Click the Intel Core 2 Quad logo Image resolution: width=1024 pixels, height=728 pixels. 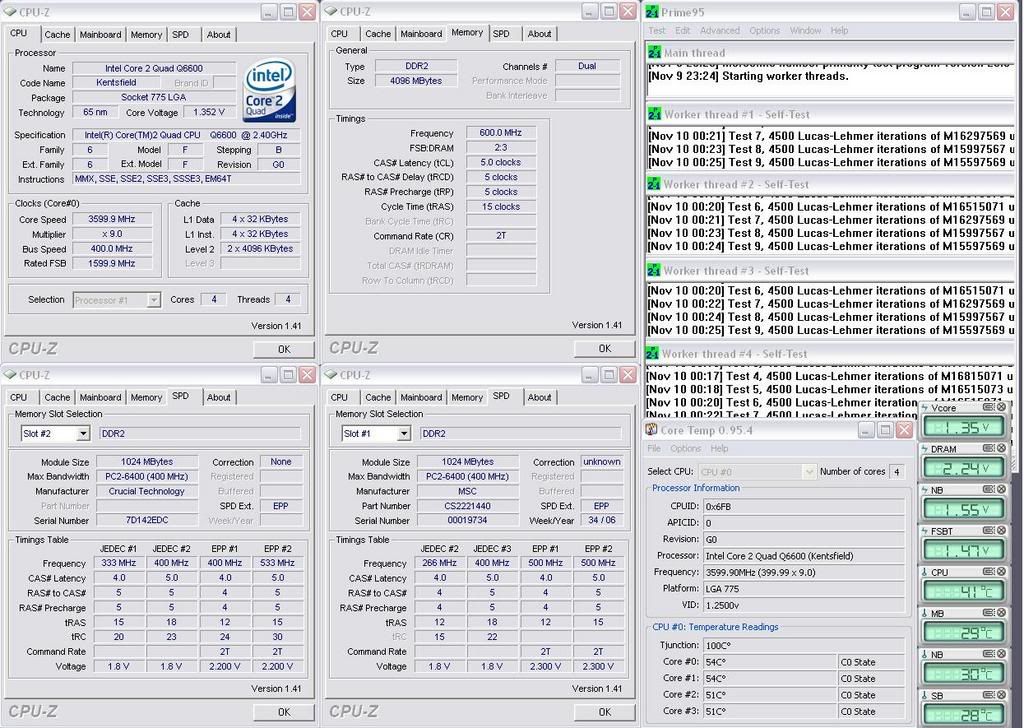tap(269, 90)
